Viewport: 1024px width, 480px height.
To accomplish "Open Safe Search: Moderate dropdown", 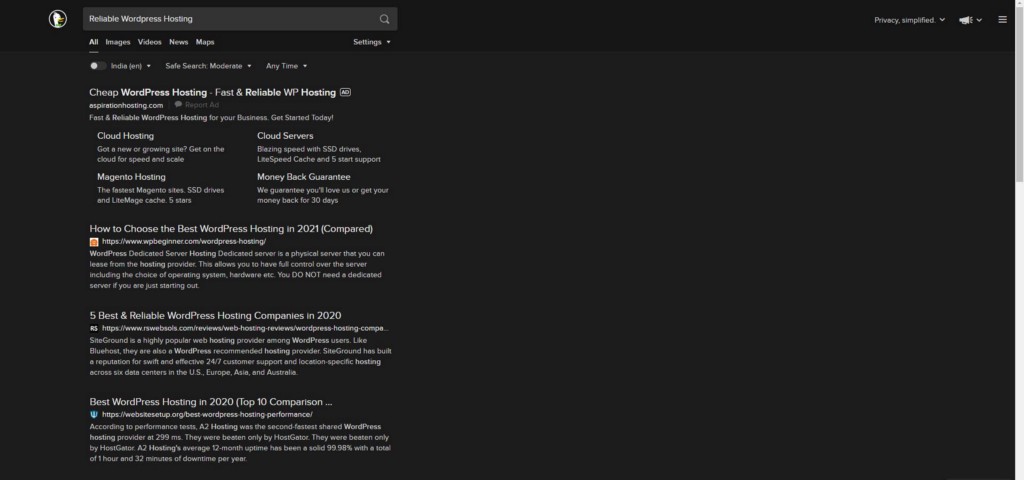I will point(208,66).
